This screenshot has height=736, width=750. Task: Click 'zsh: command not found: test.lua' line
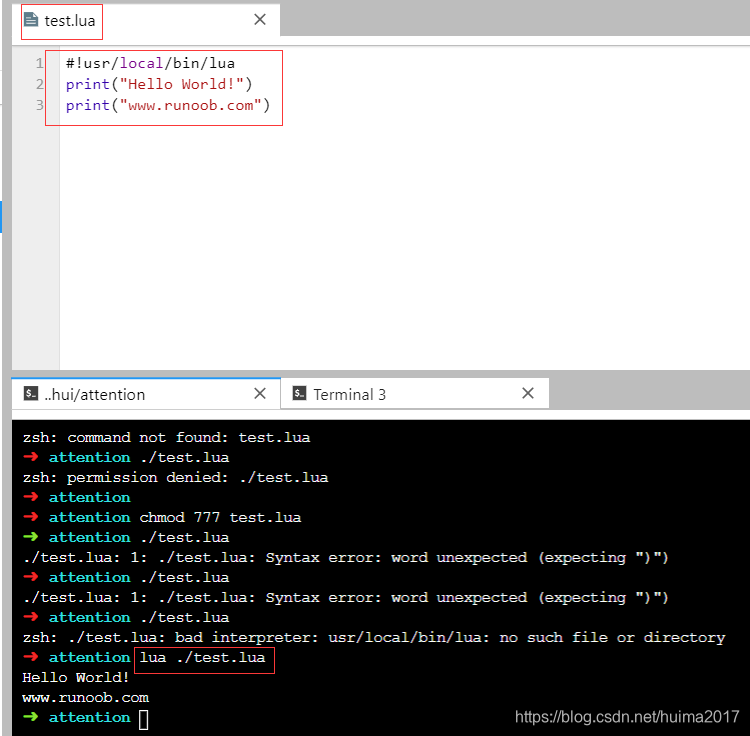(166, 437)
